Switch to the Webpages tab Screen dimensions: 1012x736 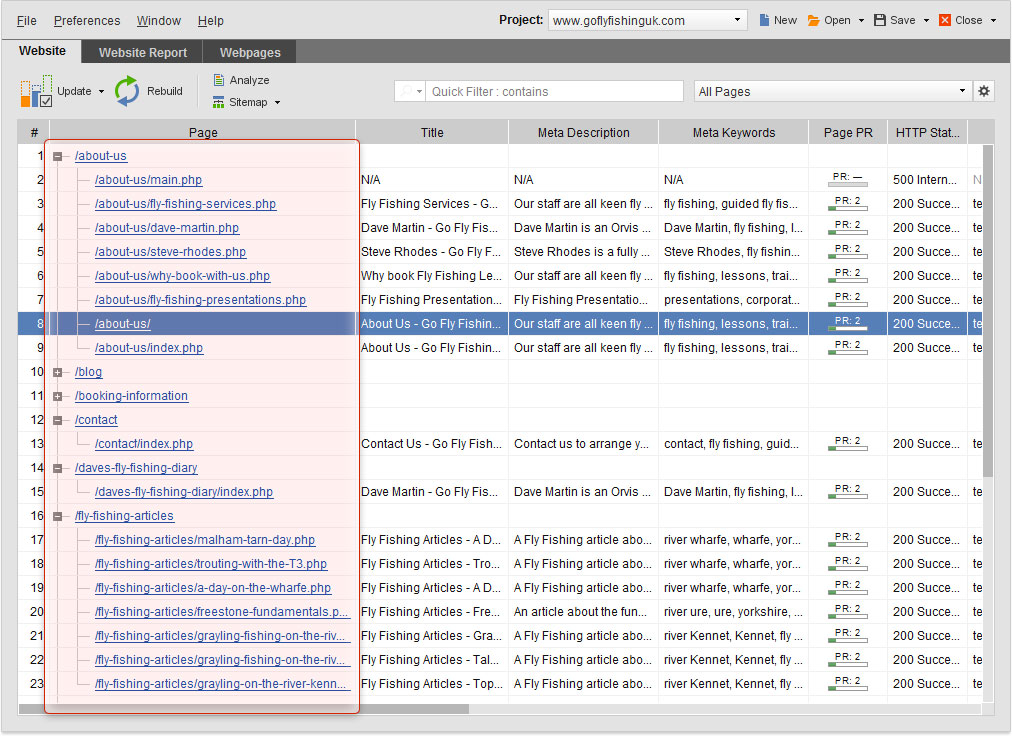250,52
